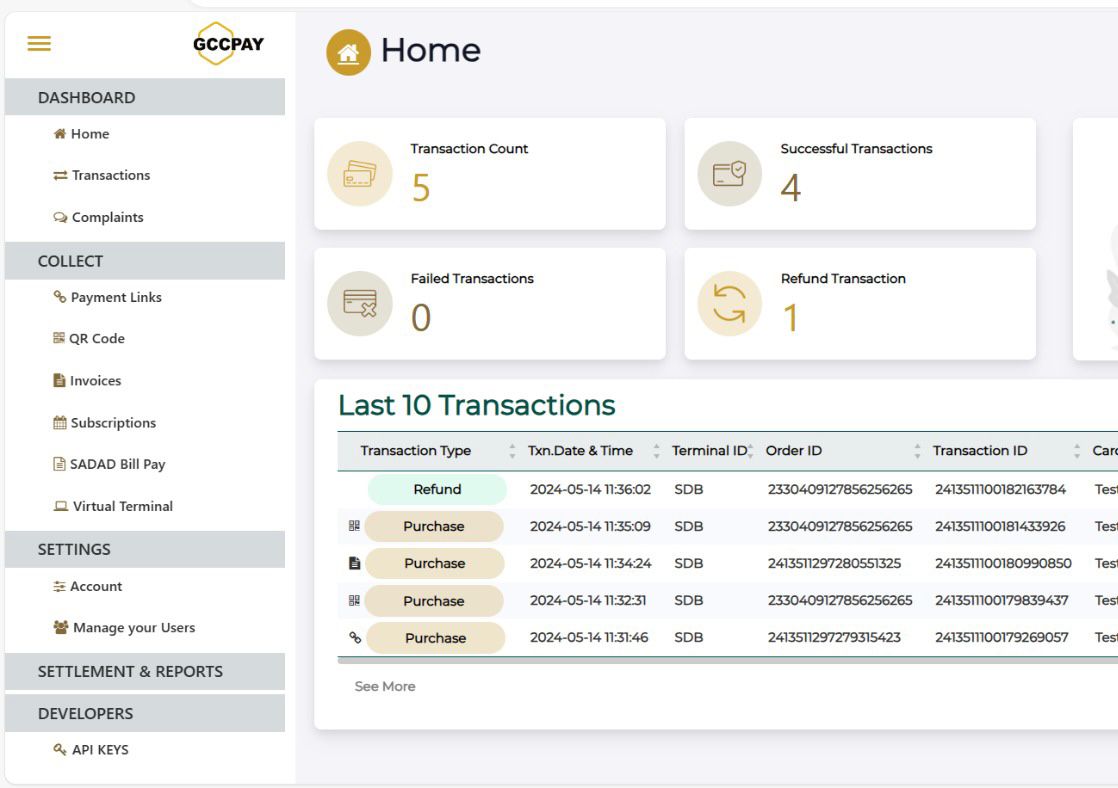Screen dimensions: 1118x788
Task: Click the gold Home icon in header
Action: (348, 53)
